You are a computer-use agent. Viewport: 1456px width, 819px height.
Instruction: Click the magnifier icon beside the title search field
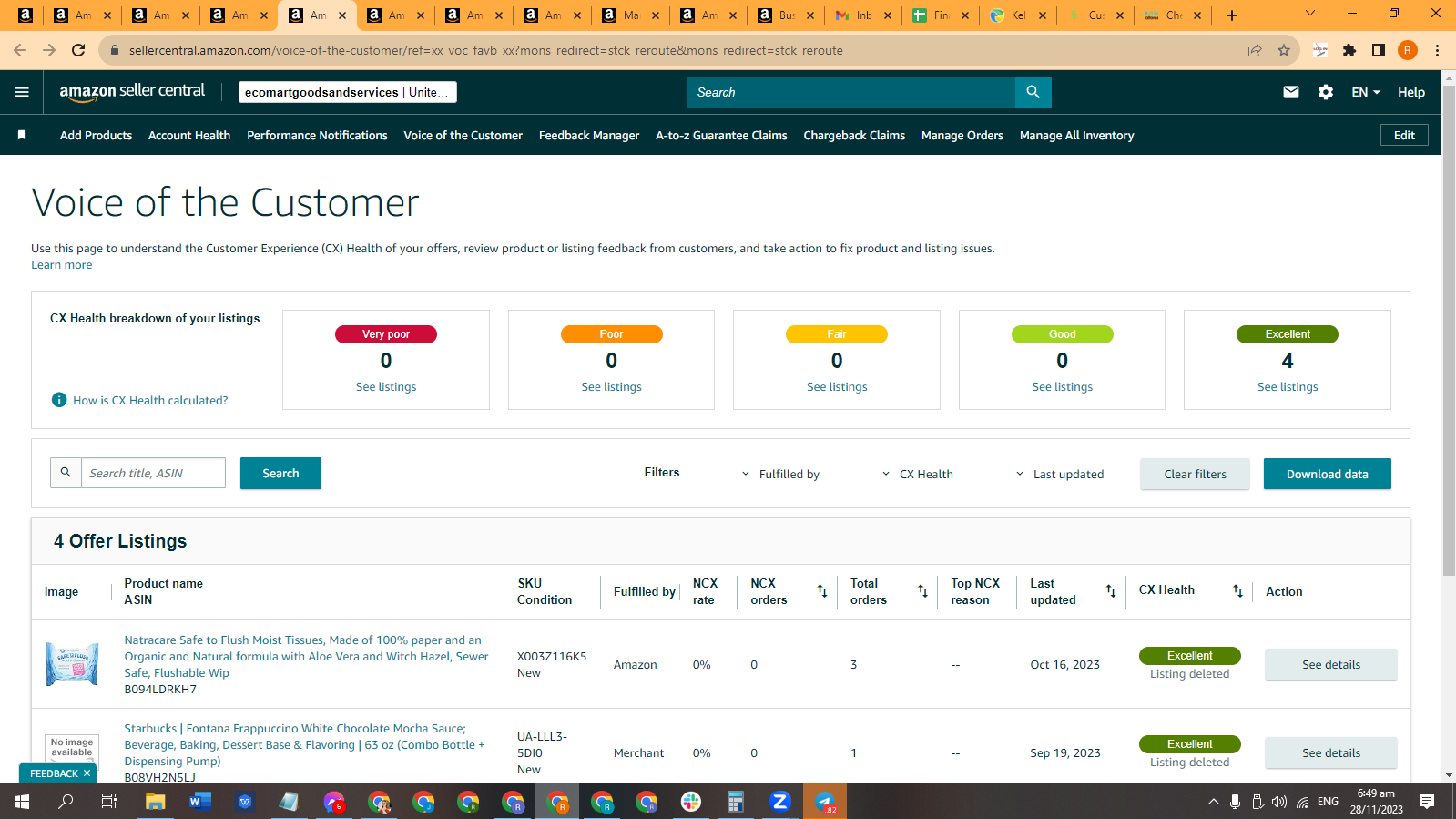[x=66, y=473]
